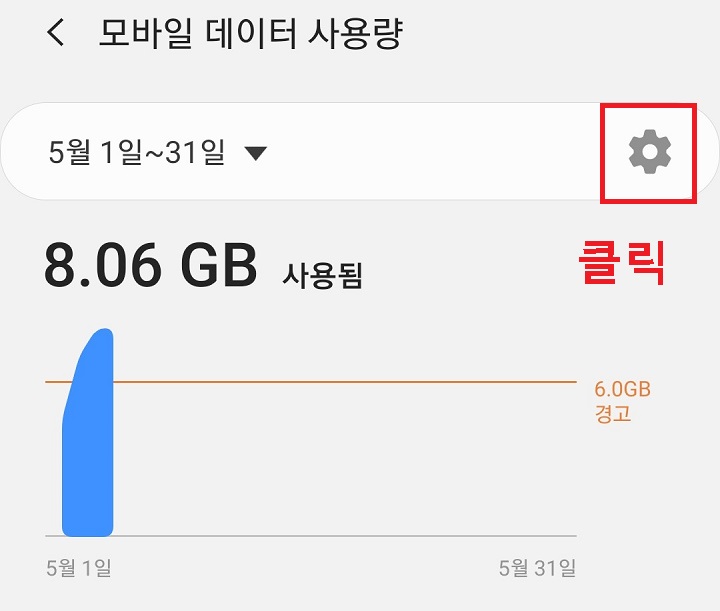Select the 5월 1일~31일 date range text
The image size is (720, 611).
tap(136, 152)
